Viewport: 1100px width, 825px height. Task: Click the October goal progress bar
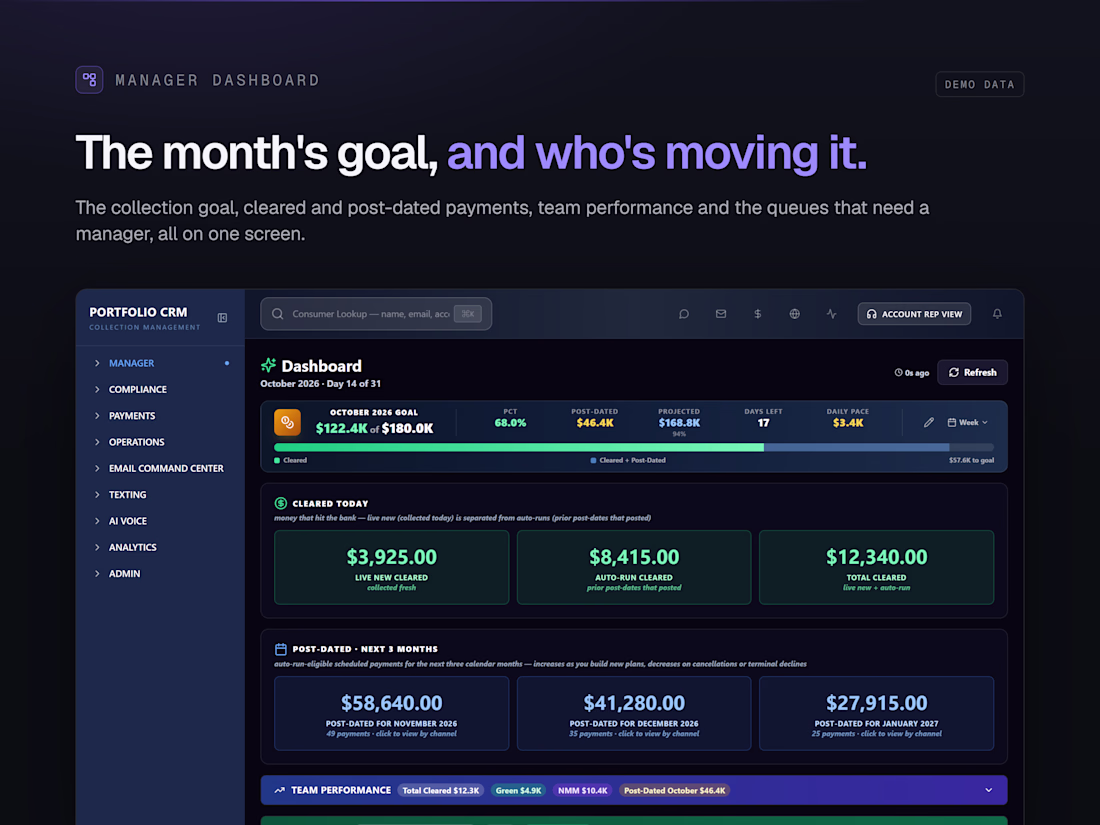pos(633,447)
